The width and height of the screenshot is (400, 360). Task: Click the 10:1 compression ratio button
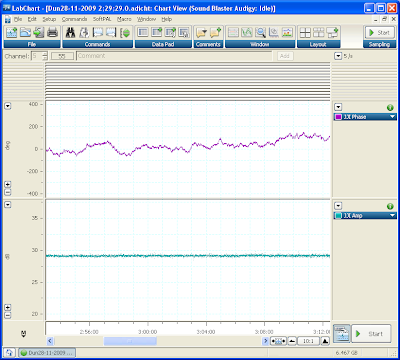coord(308,341)
